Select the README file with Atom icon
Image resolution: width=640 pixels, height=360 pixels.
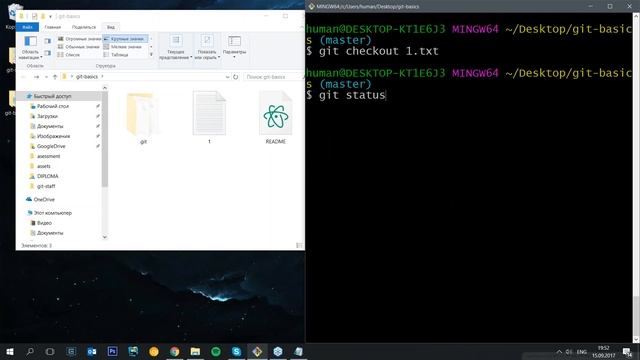click(276, 118)
